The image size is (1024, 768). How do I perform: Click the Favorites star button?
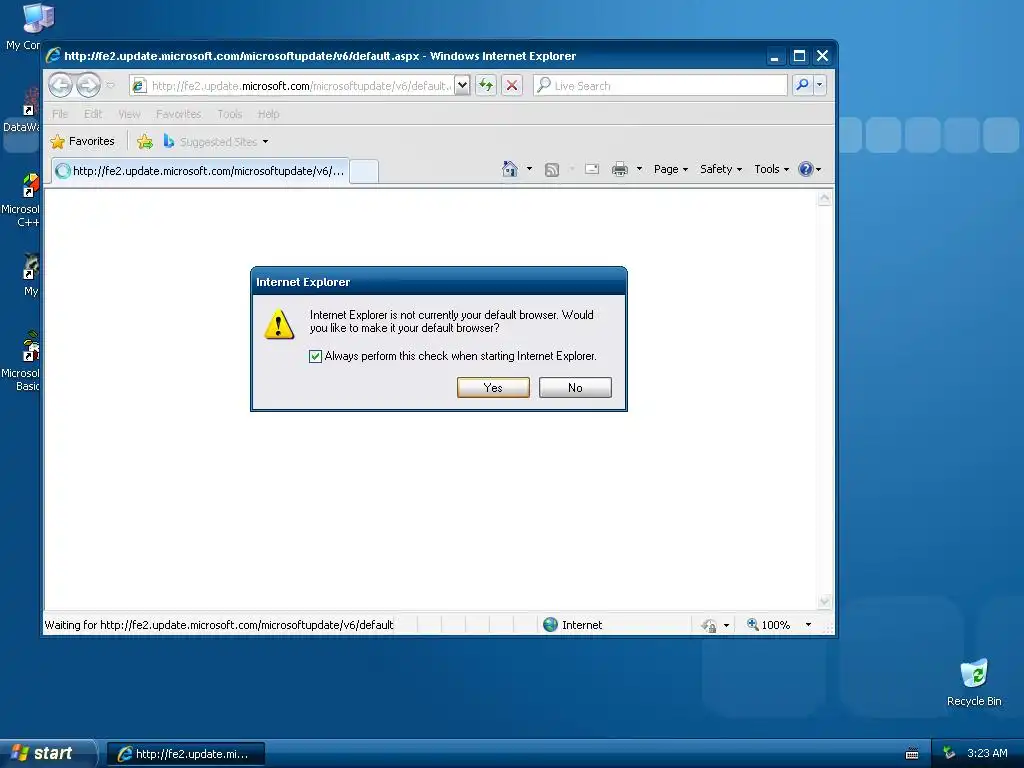pos(83,141)
